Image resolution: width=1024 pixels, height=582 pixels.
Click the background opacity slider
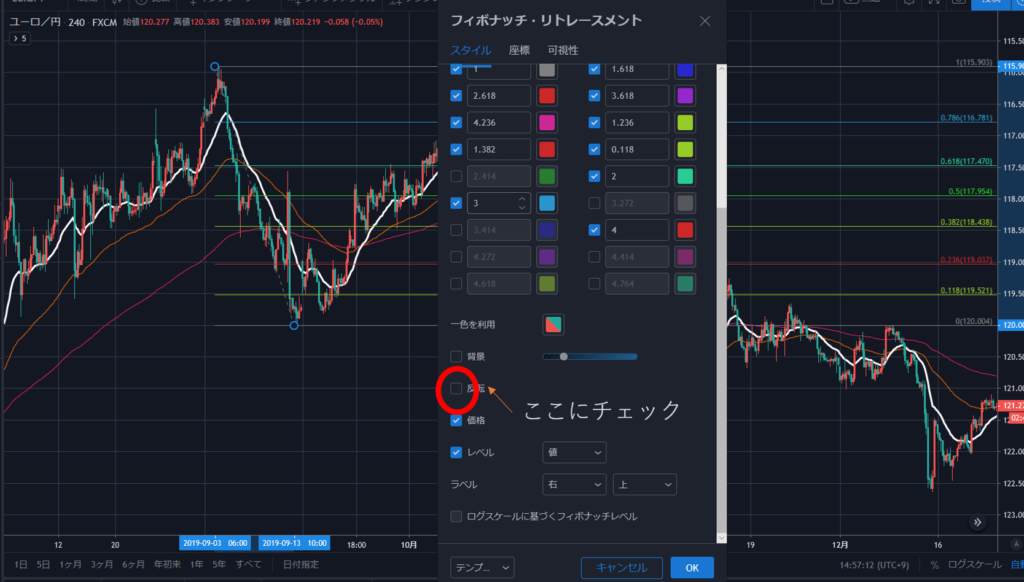589,356
